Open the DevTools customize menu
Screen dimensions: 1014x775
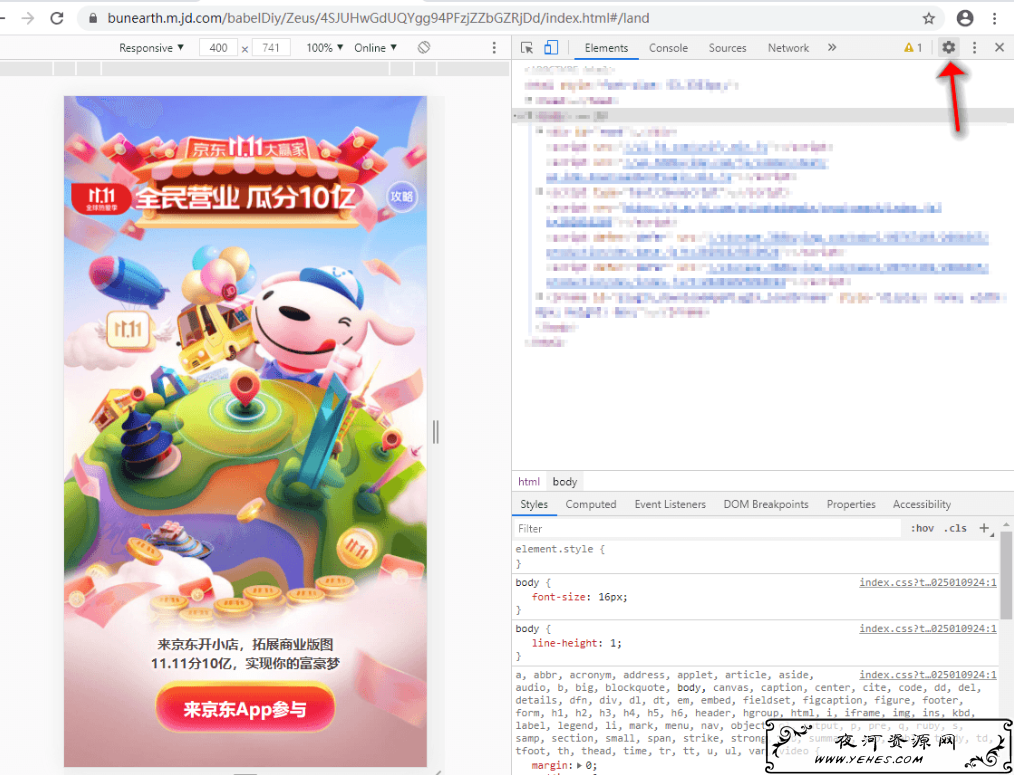click(x=975, y=47)
